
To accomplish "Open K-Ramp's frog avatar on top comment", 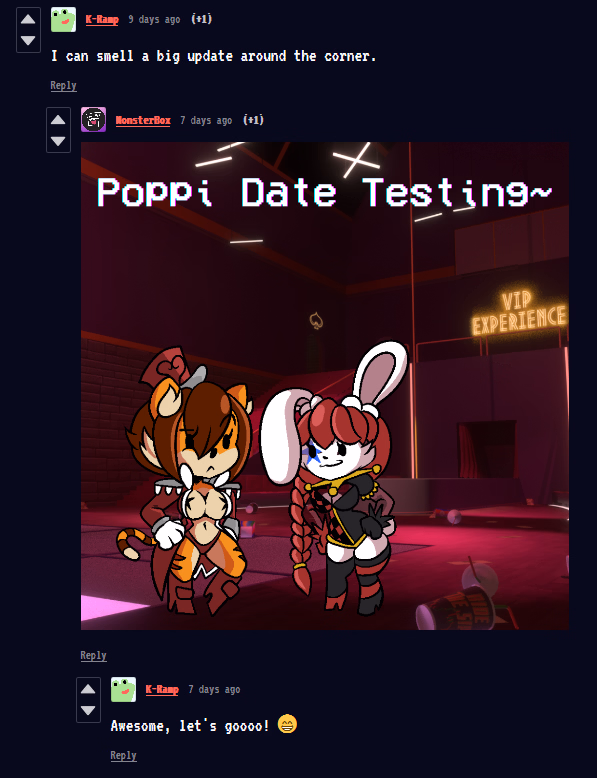I will 64,19.
